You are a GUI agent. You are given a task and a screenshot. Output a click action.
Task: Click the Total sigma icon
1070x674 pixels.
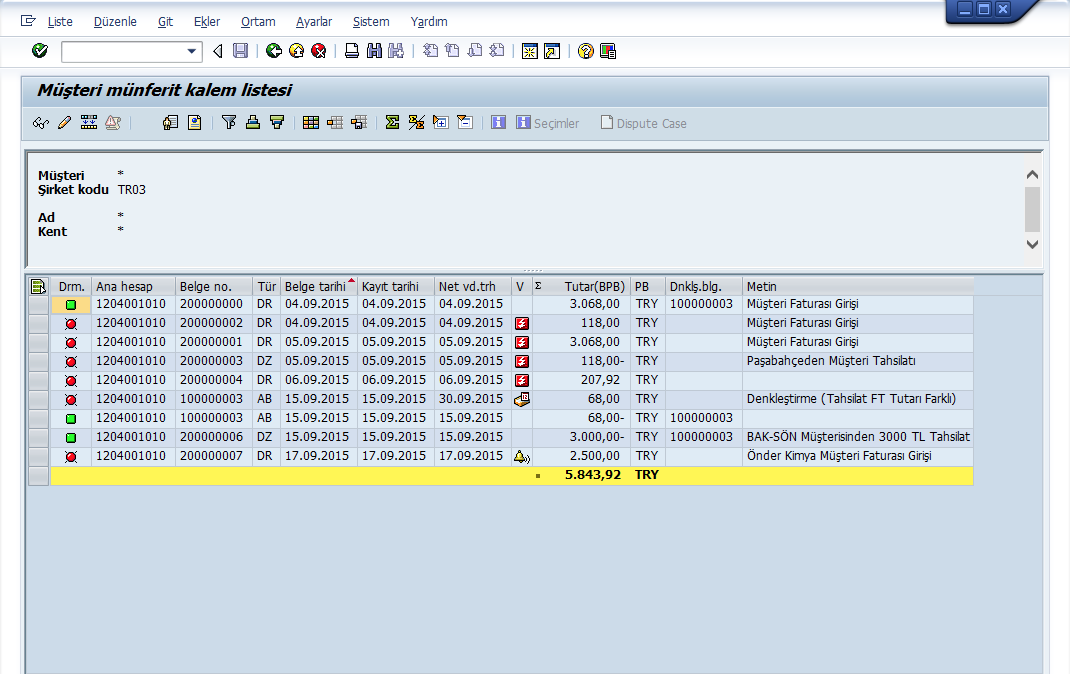pyautogui.click(x=392, y=123)
